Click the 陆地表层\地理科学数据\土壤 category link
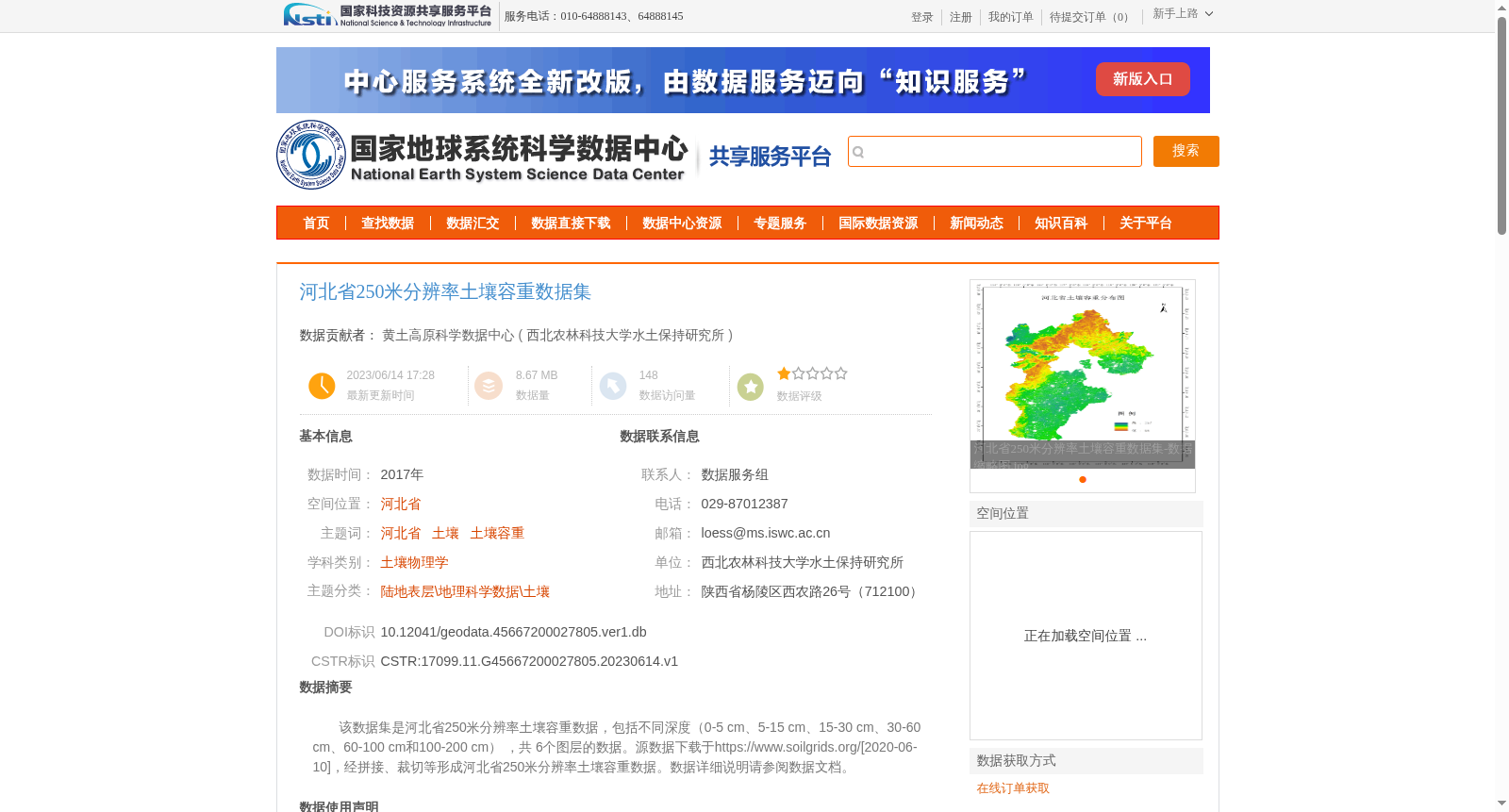Image resolution: width=1509 pixels, height=812 pixels. tap(465, 592)
